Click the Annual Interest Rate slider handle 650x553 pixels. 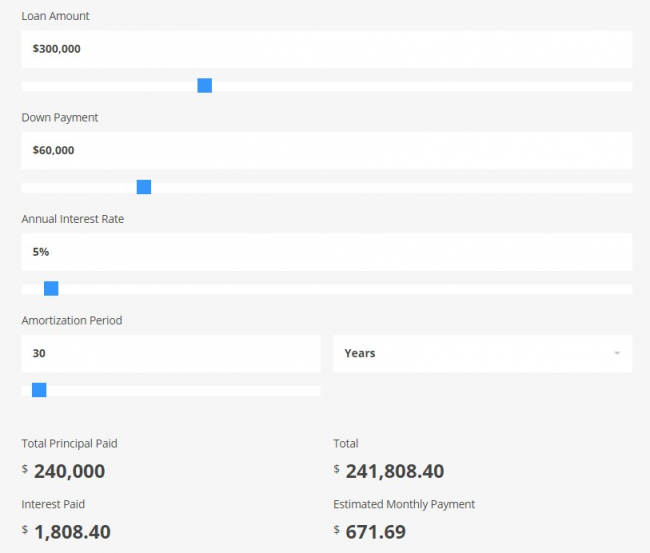click(52, 289)
